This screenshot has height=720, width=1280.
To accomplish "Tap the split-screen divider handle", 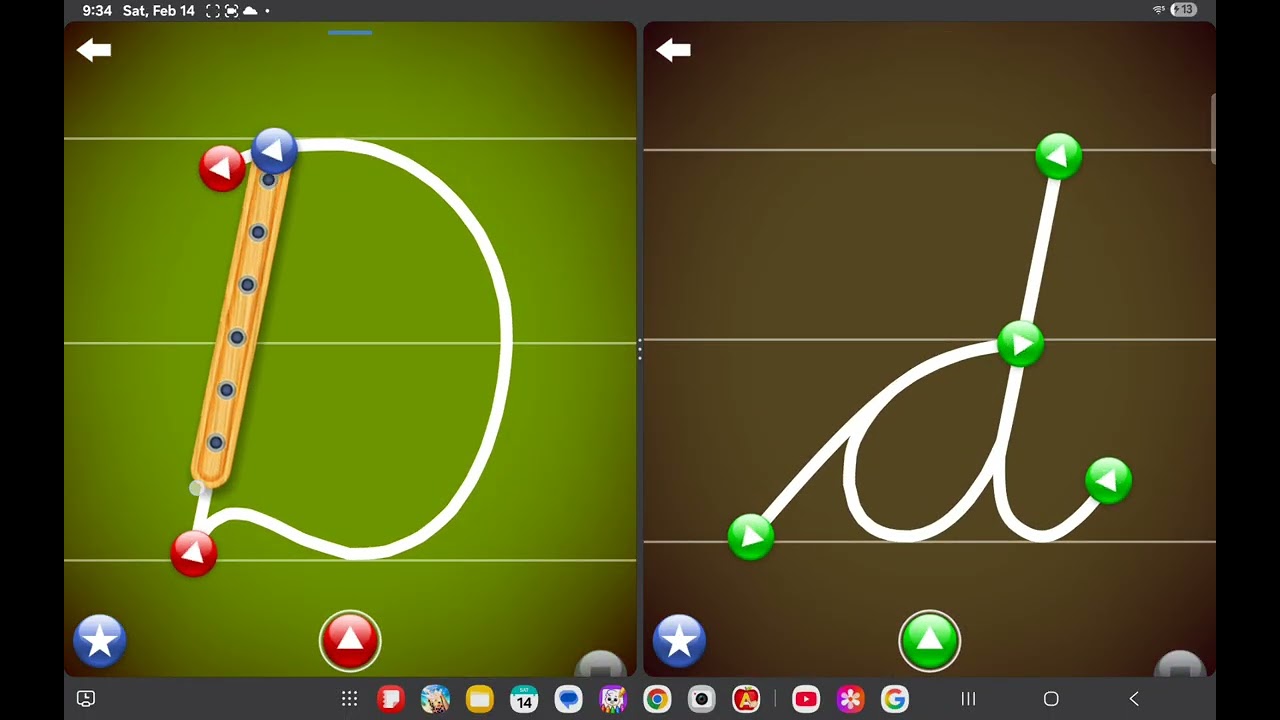I will [640, 349].
